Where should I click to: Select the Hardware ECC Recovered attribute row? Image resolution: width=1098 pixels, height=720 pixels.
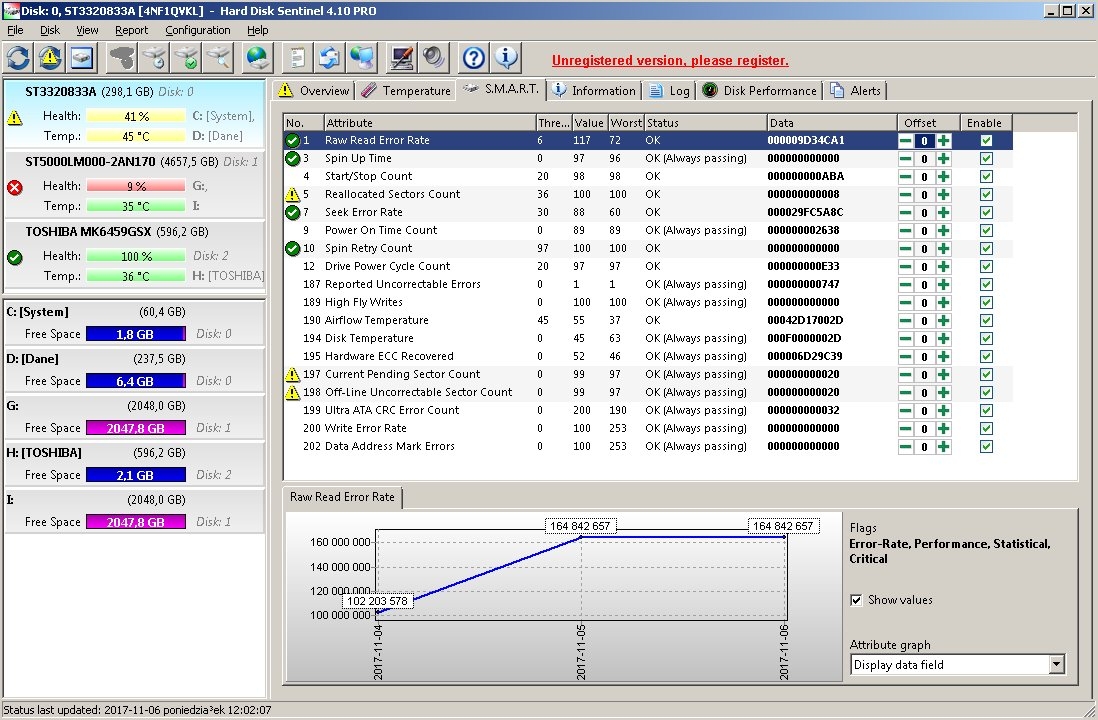[x=648, y=356]
